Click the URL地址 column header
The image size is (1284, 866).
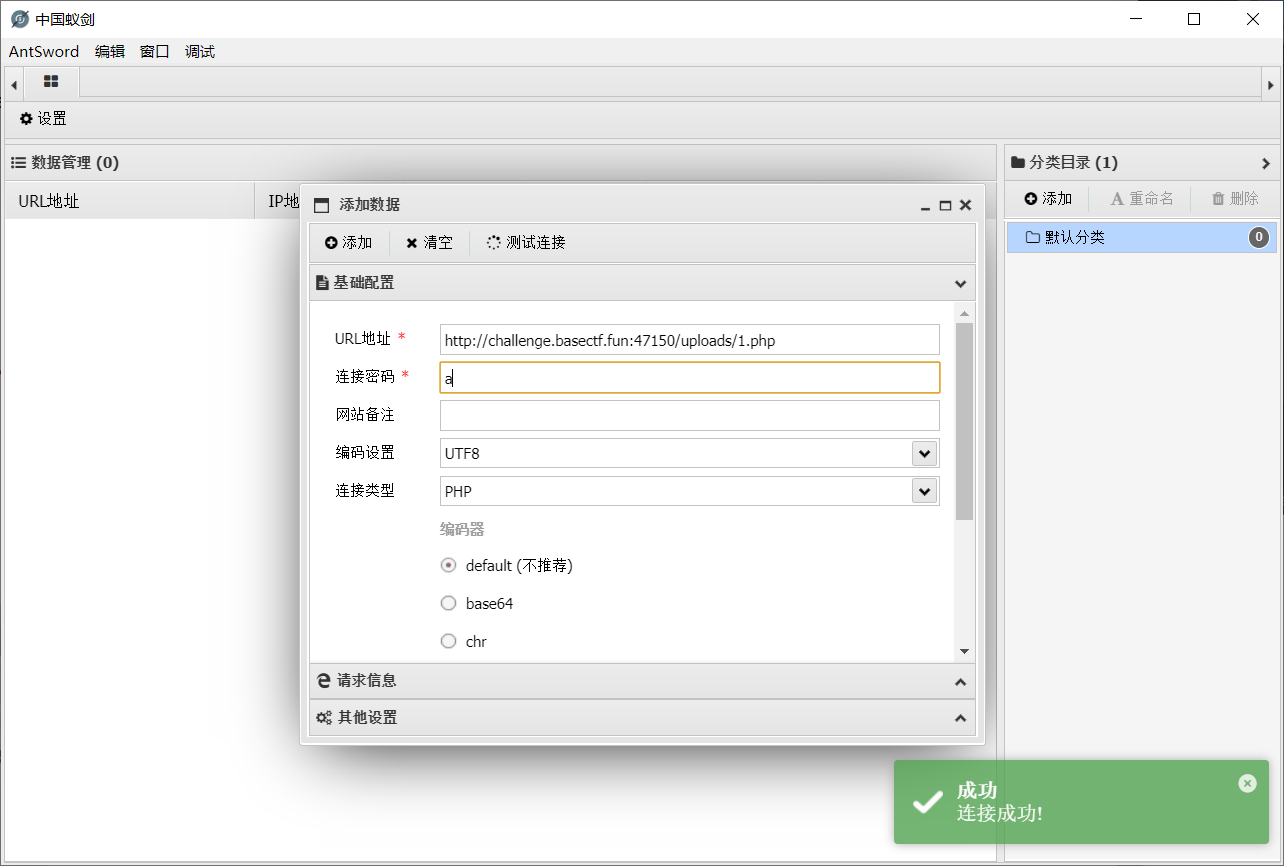pyautogui.click(x=130, y=201)
